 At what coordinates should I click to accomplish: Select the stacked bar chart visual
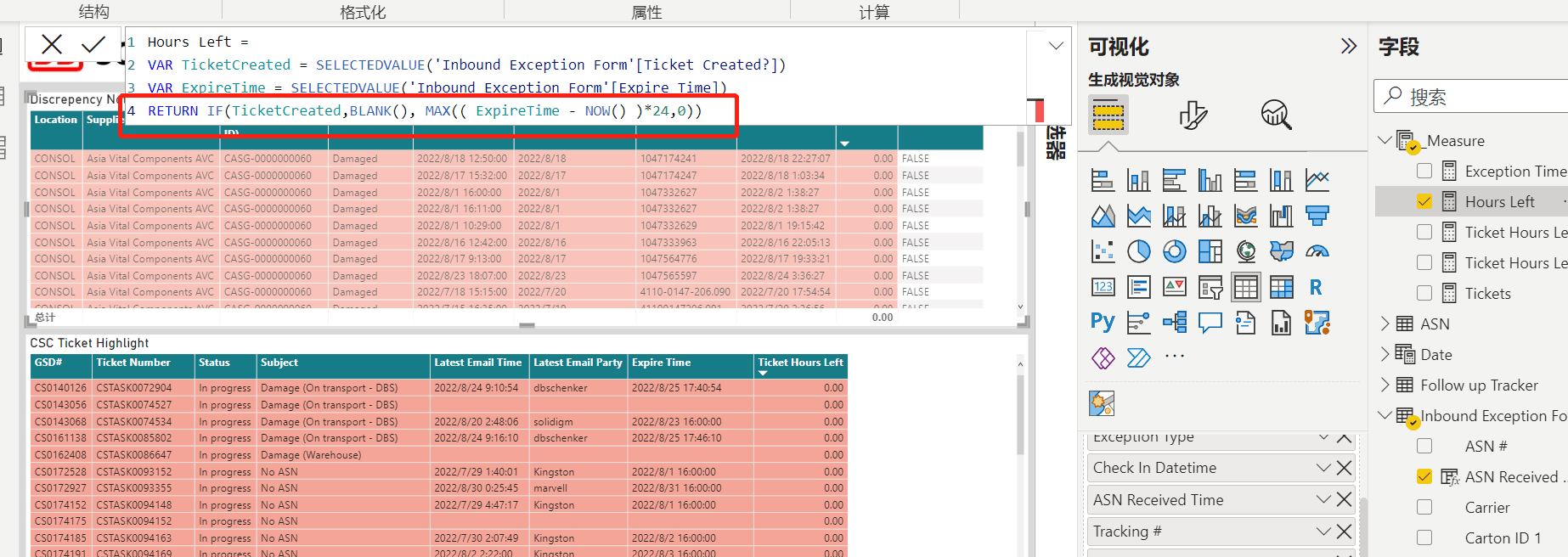tap(1103, 180)
